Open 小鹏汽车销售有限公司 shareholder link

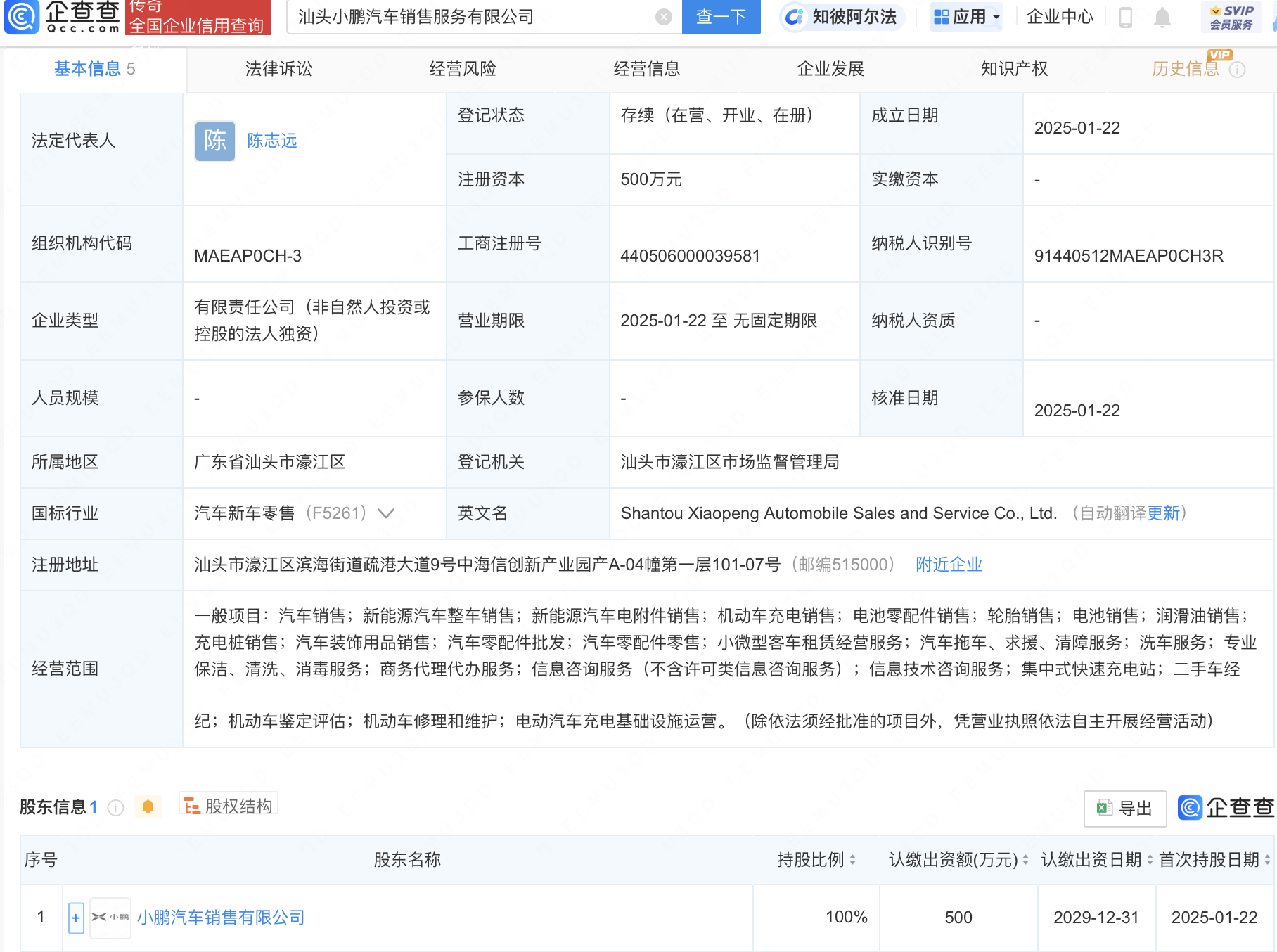click(x=221, y=918)
